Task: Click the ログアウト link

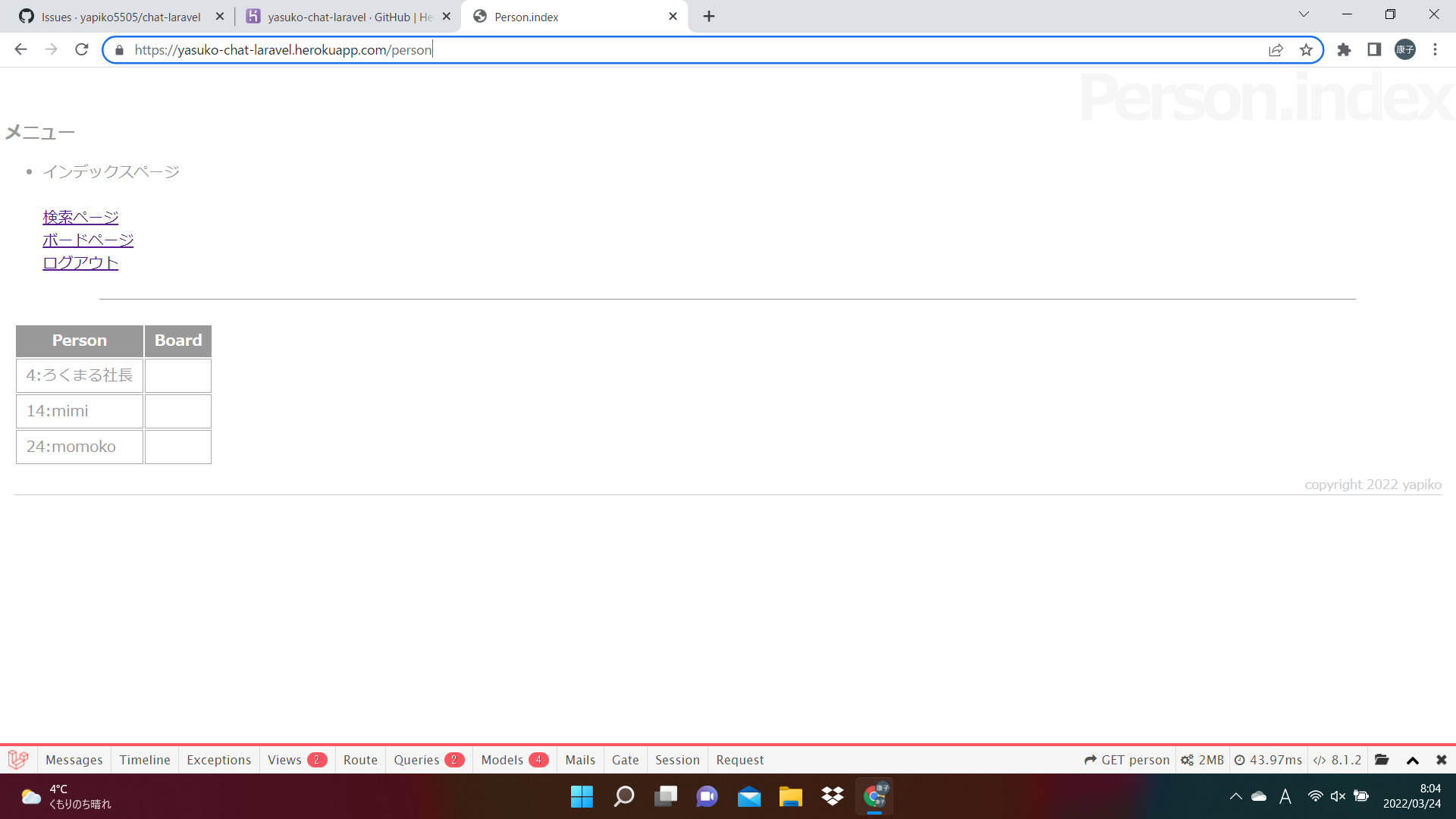Action: tap(80, 262)
